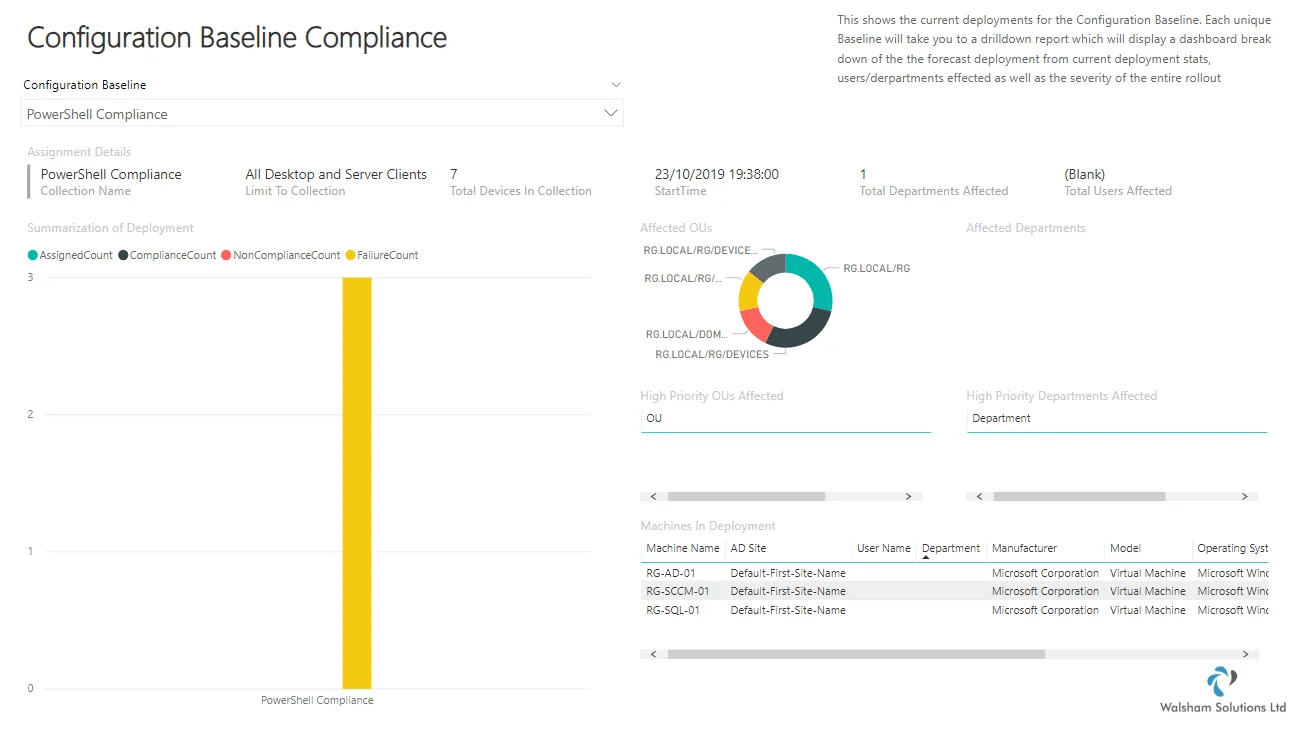Viewport: 1299px width, 732px height.
Task: Open the PowerShell Compliance baseline dropdown
Action: pyautogui.click(x=322, y=114)
